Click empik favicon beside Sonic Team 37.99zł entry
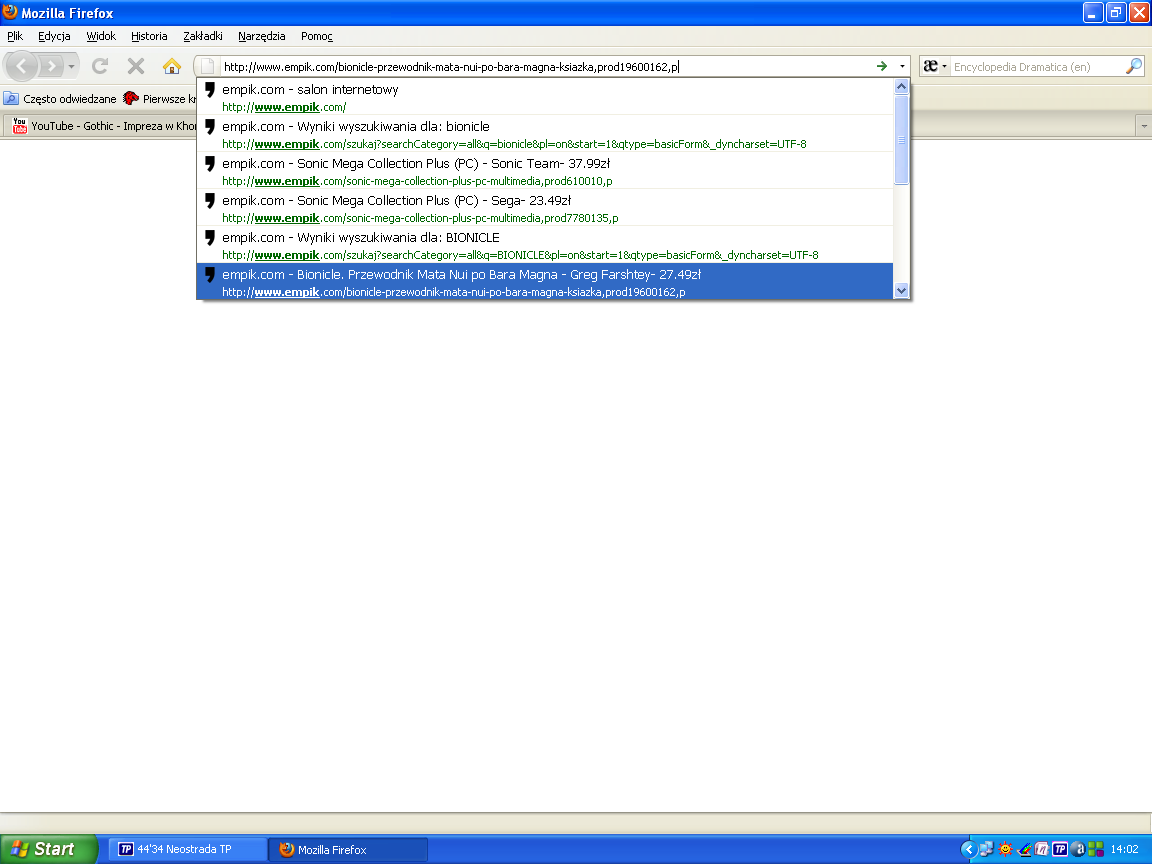The width and height of the screenshot is (1152, 864). point(209,163)
